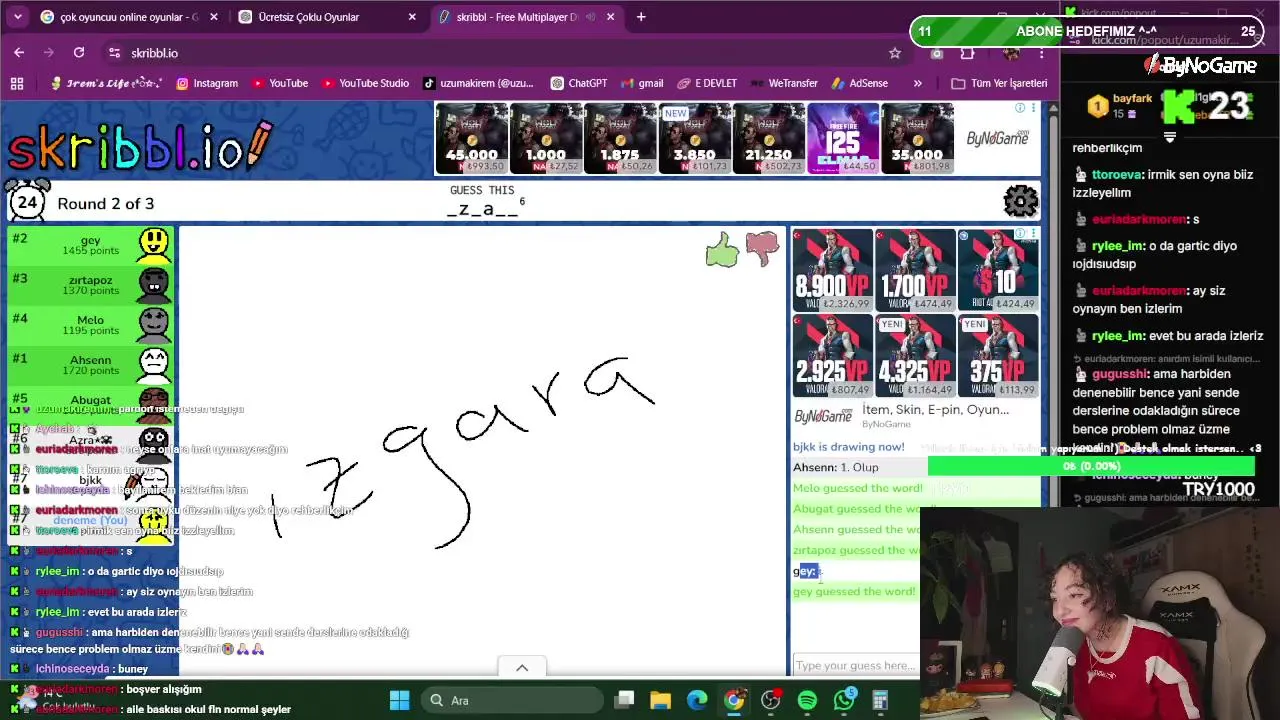Switch to the 'Ücretsiz Çoklu Oyunlar' tab

[x=329, y=17]
